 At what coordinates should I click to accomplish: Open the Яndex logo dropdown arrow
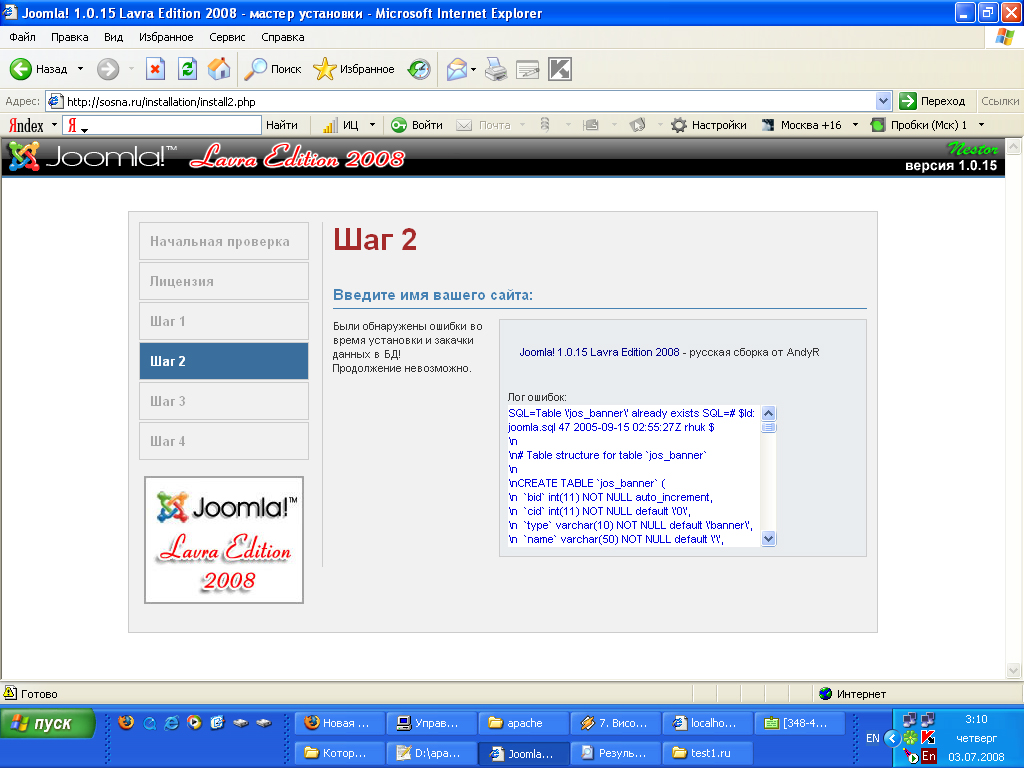coord(54,125)
